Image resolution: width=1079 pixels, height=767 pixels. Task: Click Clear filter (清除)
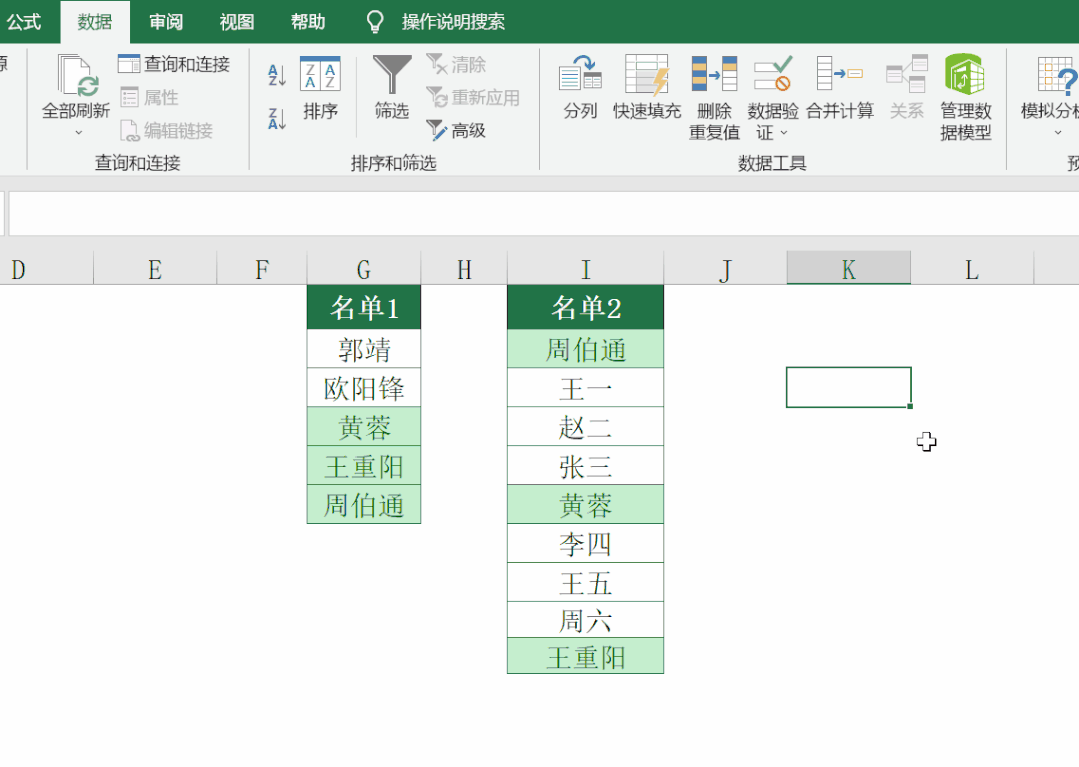[x=456, y=64]
